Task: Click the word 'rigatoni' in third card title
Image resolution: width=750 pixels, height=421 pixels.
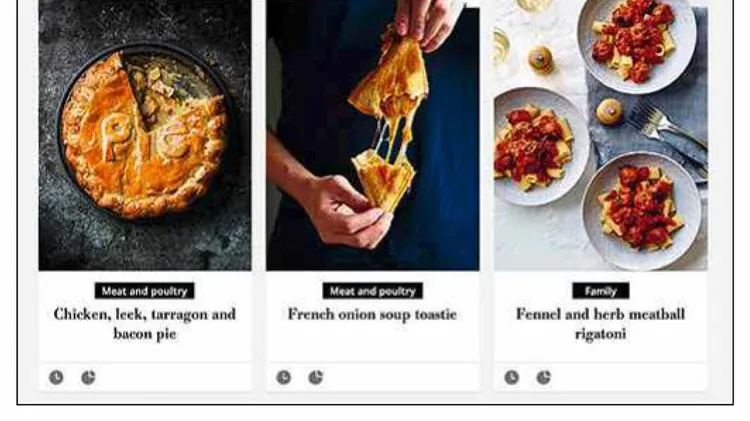Action: point(600,333)
